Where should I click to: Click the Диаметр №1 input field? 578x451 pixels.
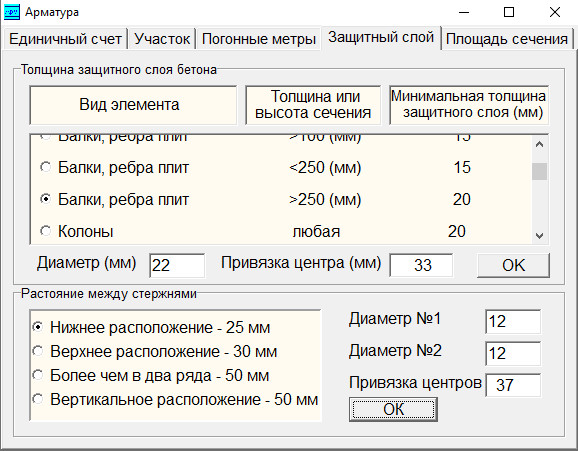(513, 322)
